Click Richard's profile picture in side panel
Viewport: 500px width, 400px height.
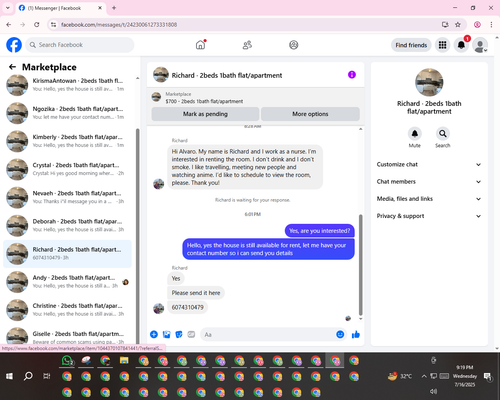click(429, 82)
